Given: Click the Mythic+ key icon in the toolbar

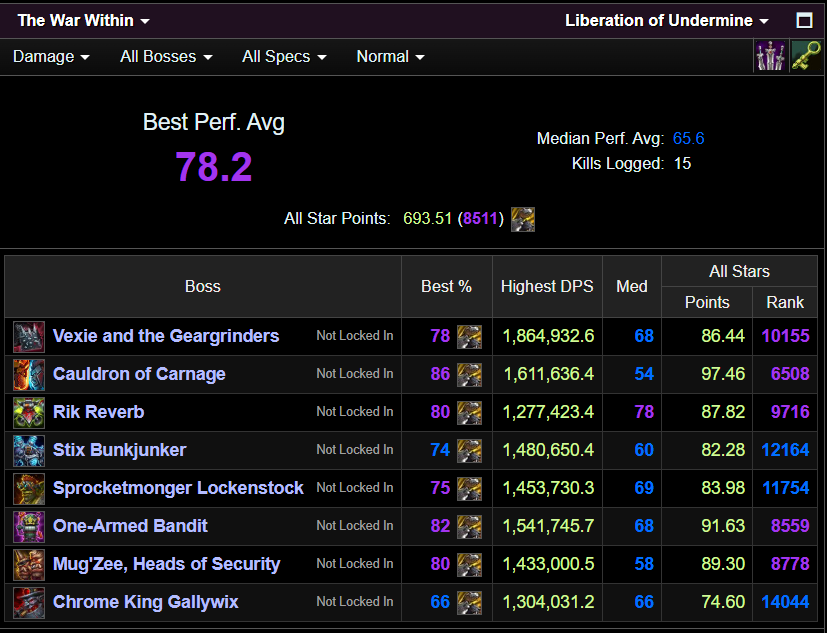Looking at the screenshot, I should 805,57.
